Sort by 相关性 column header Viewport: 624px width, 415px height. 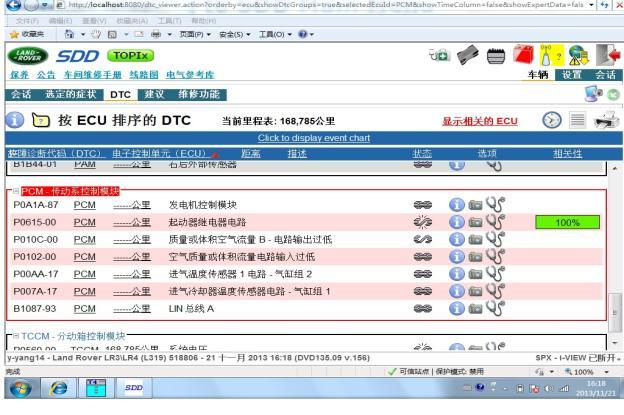coord(567,154)
